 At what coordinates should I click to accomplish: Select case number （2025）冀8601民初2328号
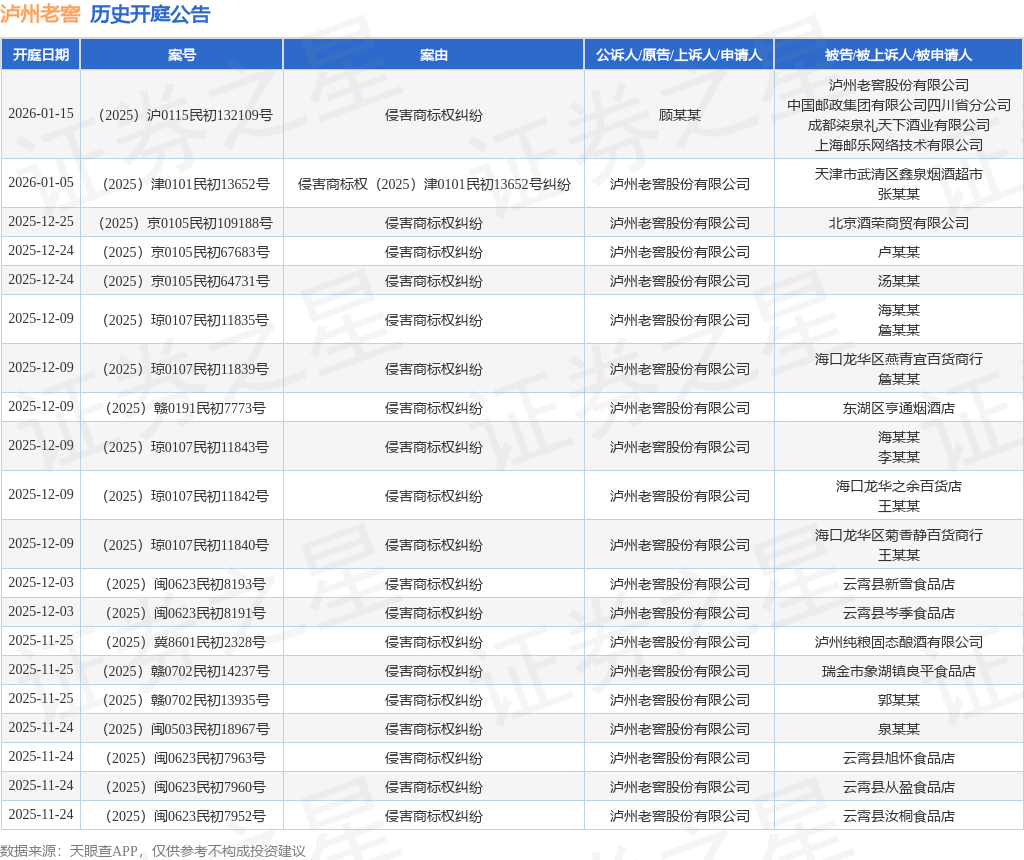point(182,642)
